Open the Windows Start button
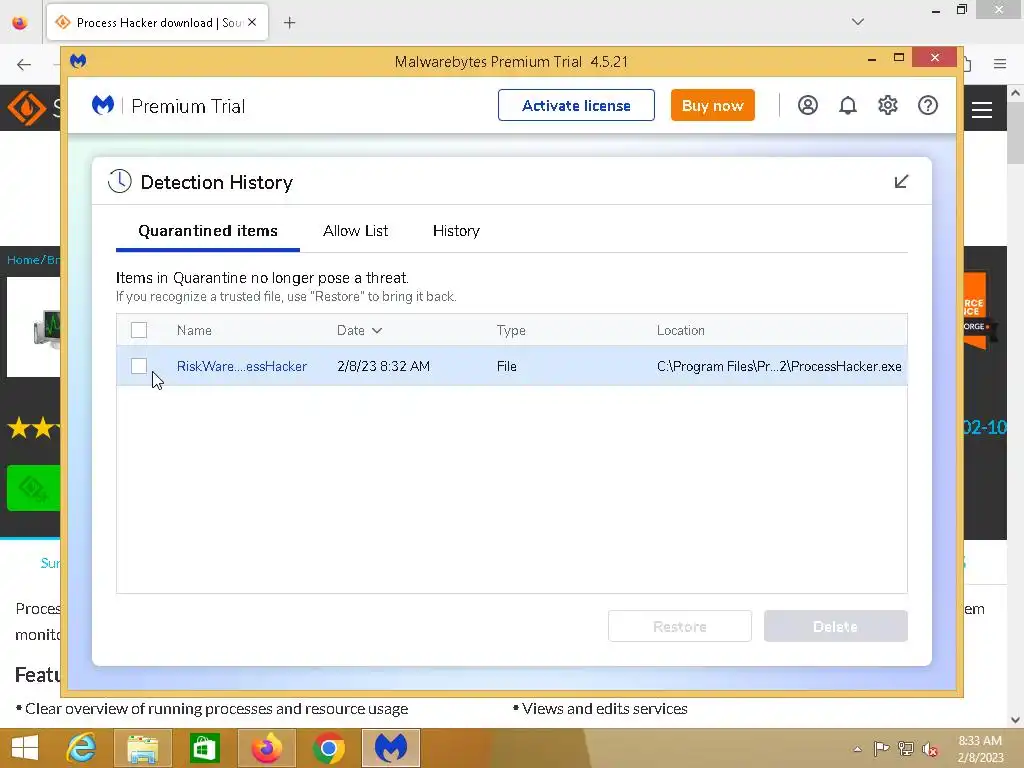 (x=25, y=748)
